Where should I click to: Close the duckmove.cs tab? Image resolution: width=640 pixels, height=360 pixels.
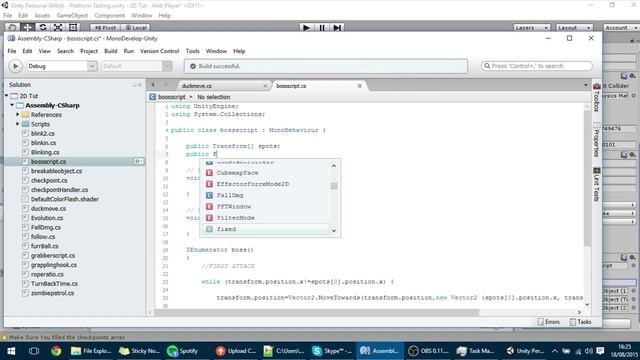coord(265,86)
